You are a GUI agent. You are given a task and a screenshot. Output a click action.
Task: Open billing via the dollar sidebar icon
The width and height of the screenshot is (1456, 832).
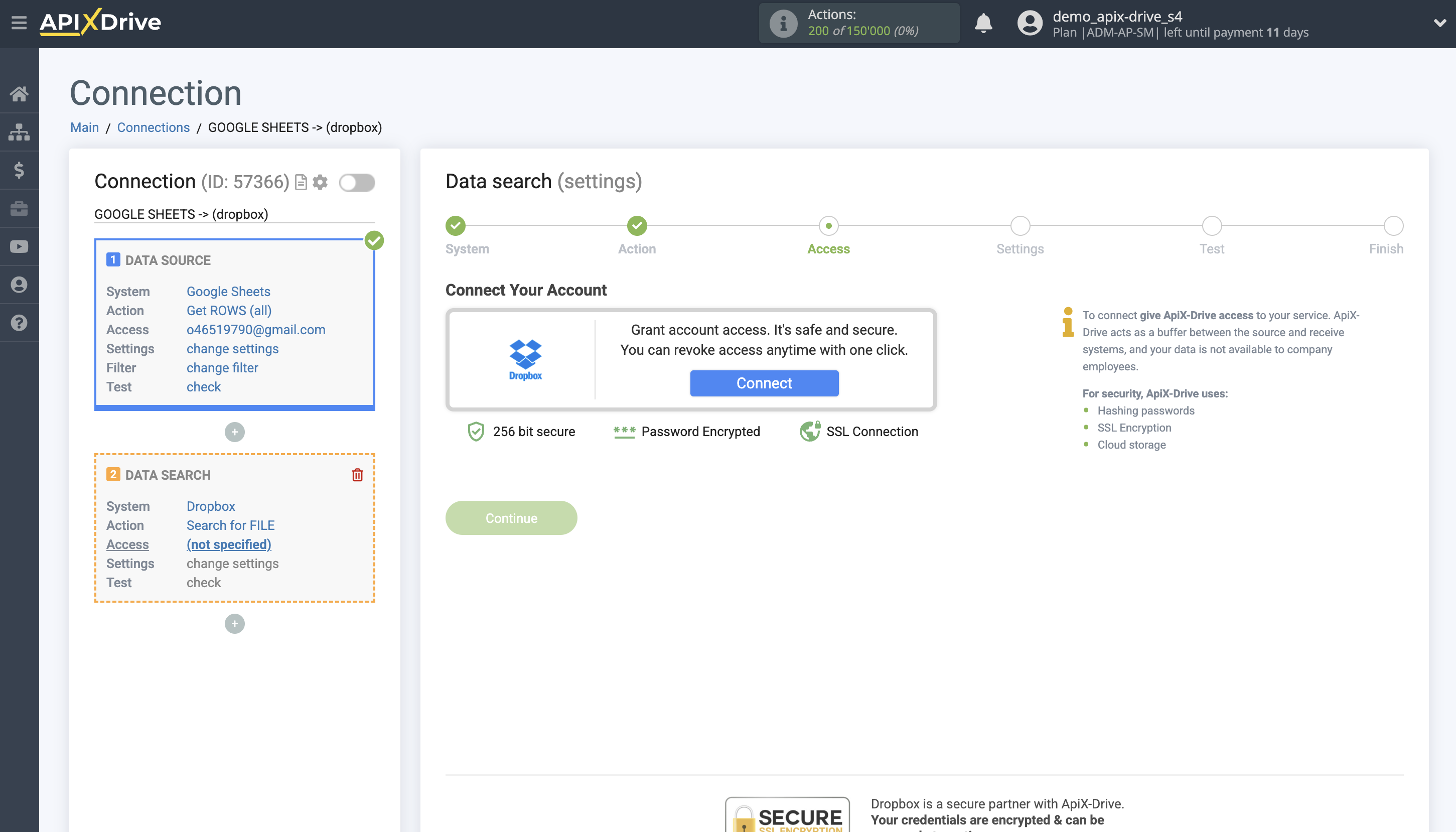(20, 170)
